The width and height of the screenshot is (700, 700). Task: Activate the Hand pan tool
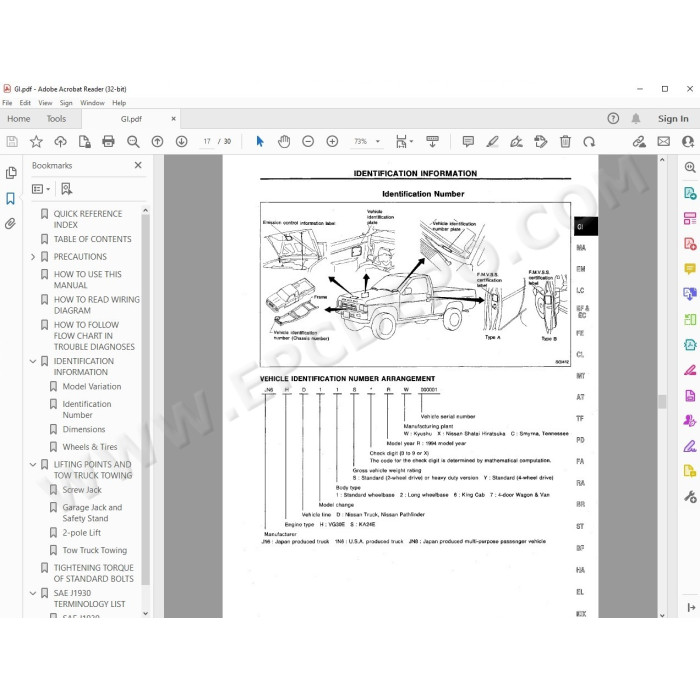point(284,142)
